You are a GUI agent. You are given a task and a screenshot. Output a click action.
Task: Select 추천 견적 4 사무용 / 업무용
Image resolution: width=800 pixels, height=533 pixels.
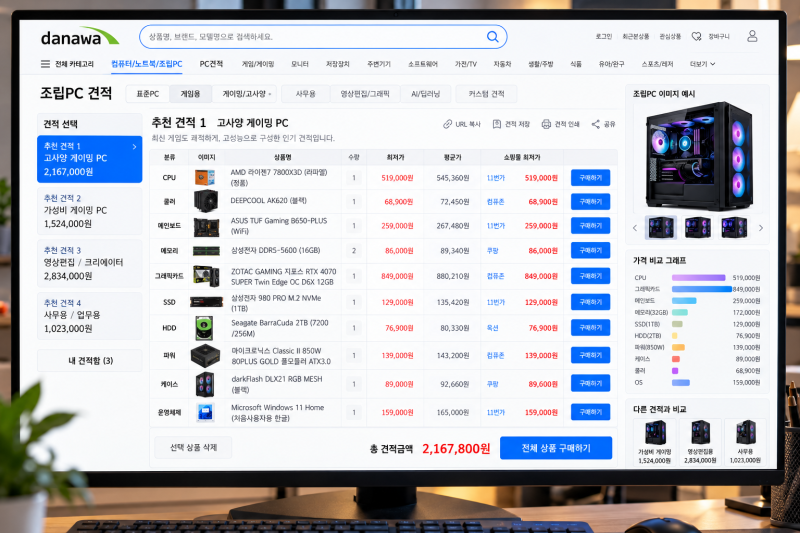tap(90, 316)
